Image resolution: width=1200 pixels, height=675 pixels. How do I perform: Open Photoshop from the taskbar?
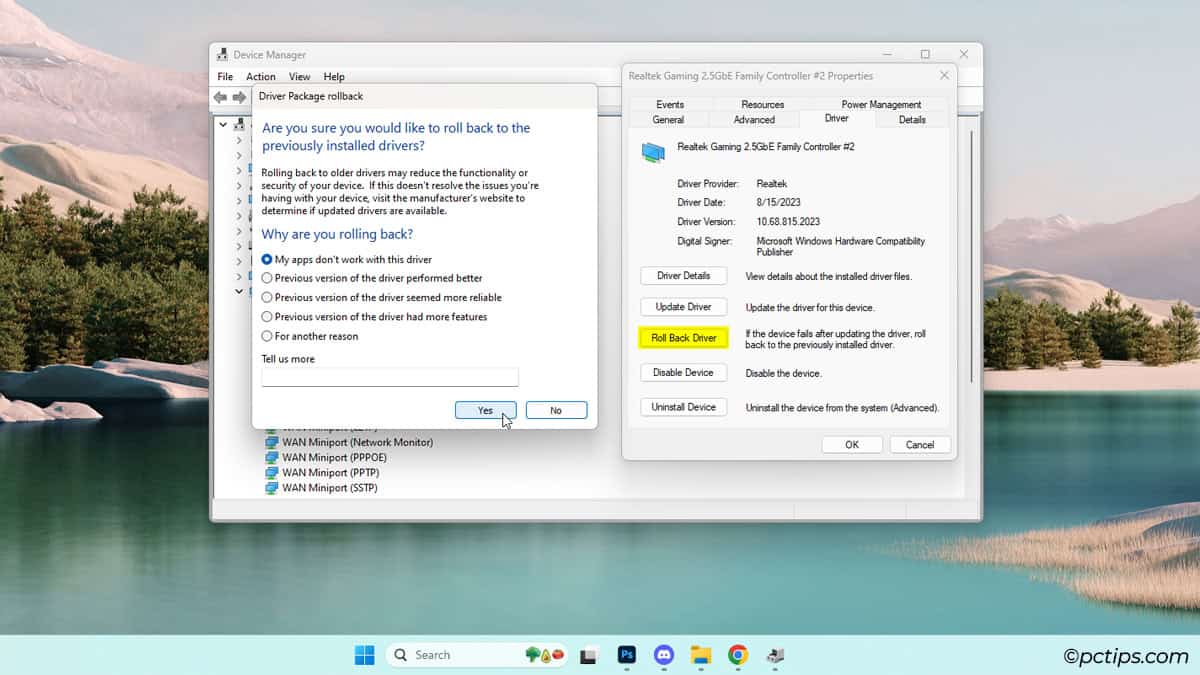pyautogui.click(x=627, y=655)
